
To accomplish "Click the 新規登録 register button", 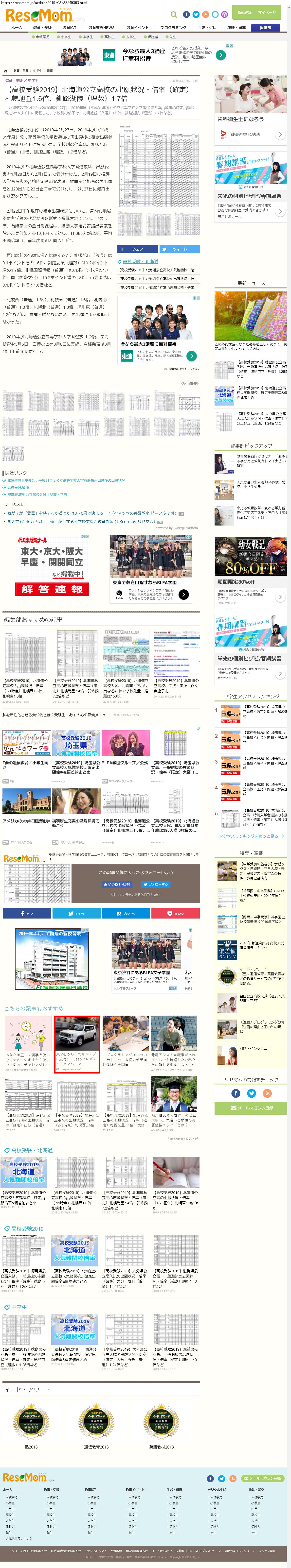I will (x=244, y=13).
